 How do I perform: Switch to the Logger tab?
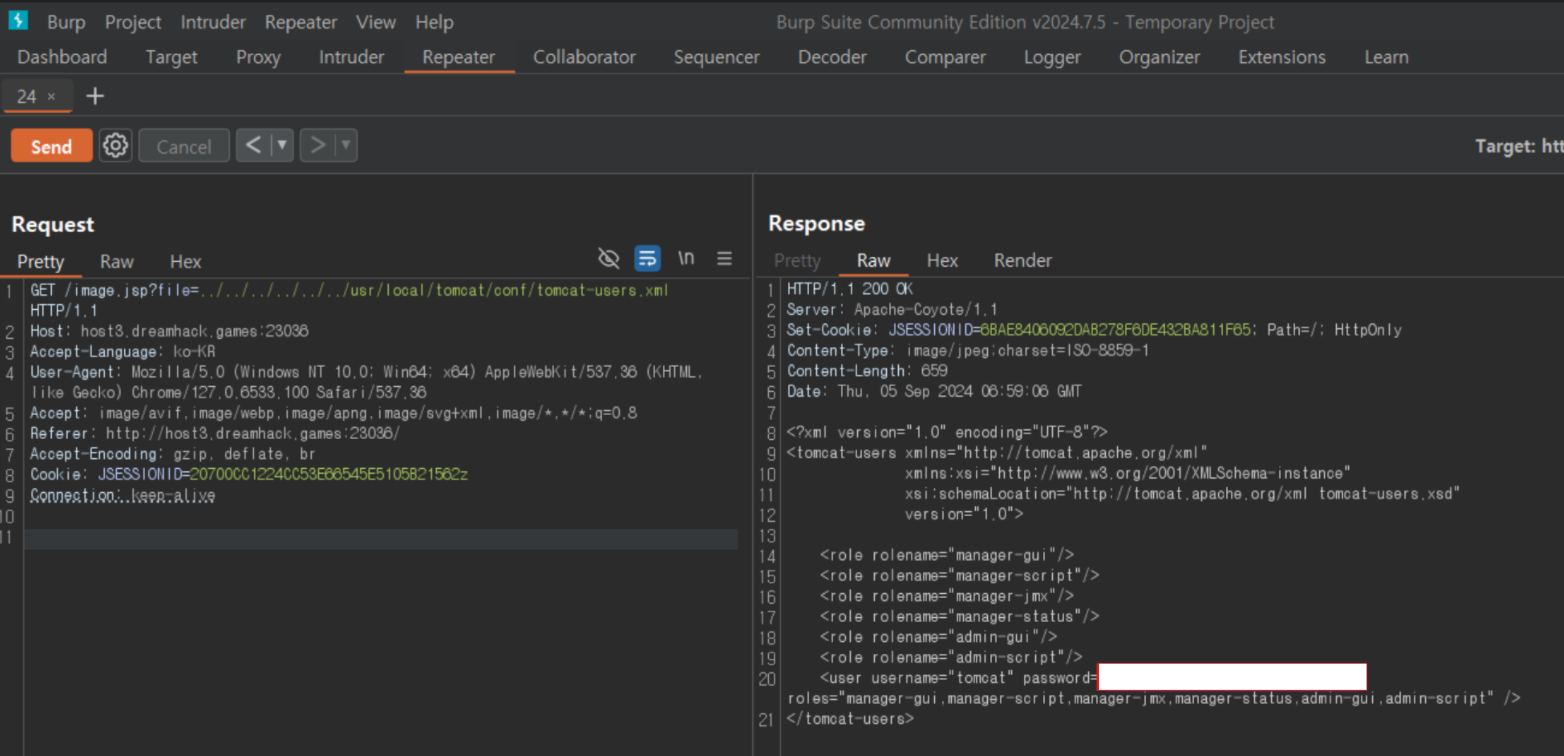tap(1052, 57)
